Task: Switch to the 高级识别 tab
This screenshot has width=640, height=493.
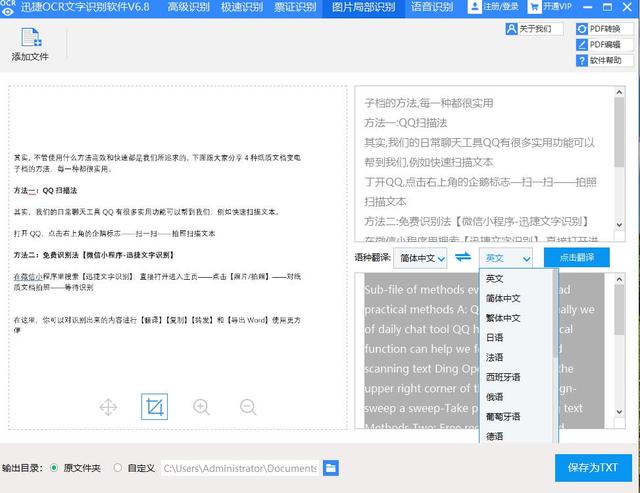Action: tap(189, 7)
